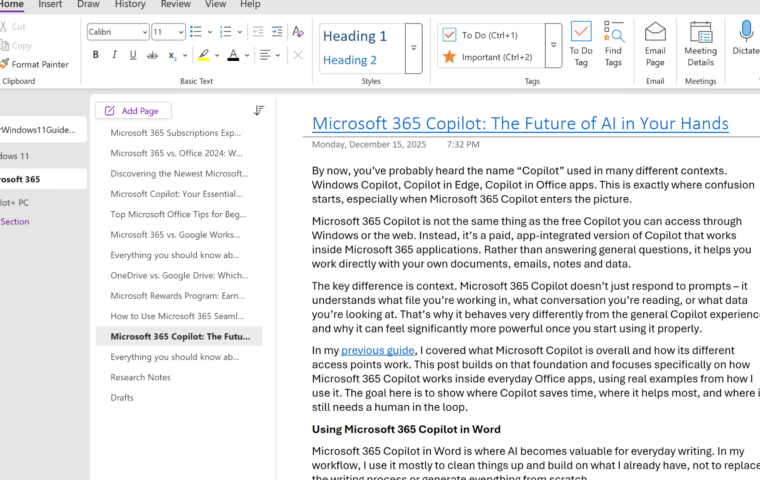Viewport: 760px width, 480px height.
Task: Increase indent of paragraph
Action: (277, 32)
